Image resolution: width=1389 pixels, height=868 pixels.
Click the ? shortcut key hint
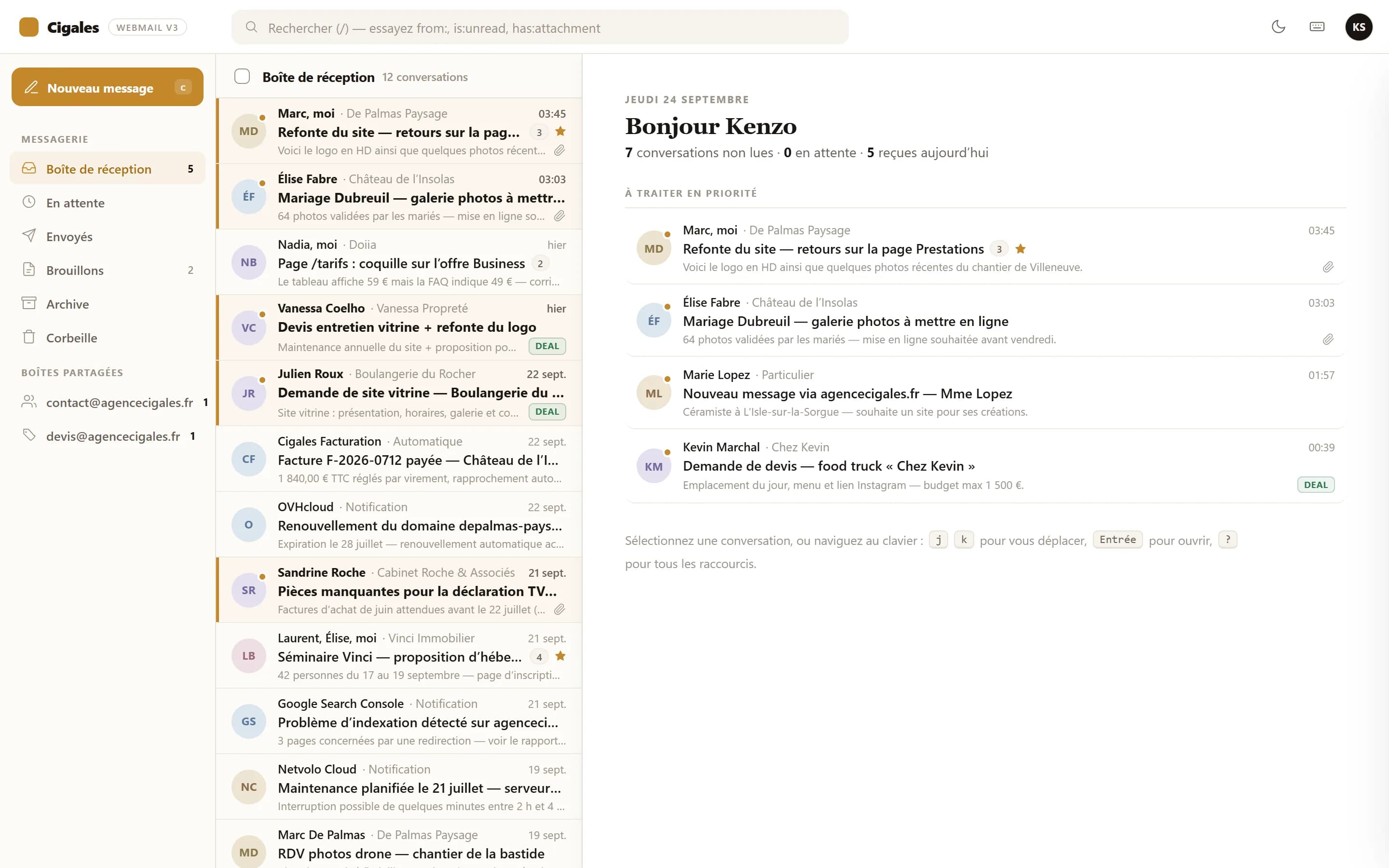[1228, 540]
